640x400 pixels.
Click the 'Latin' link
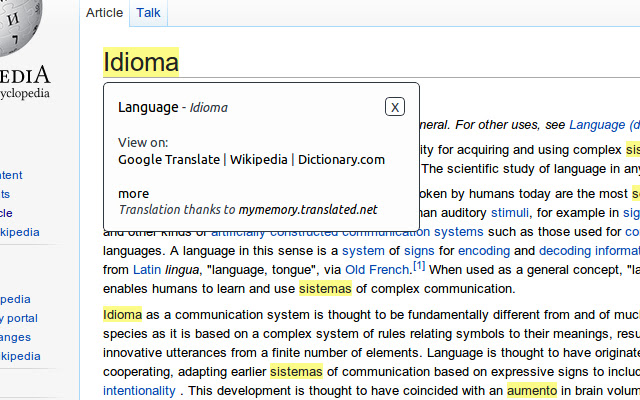tap(147, 270)
